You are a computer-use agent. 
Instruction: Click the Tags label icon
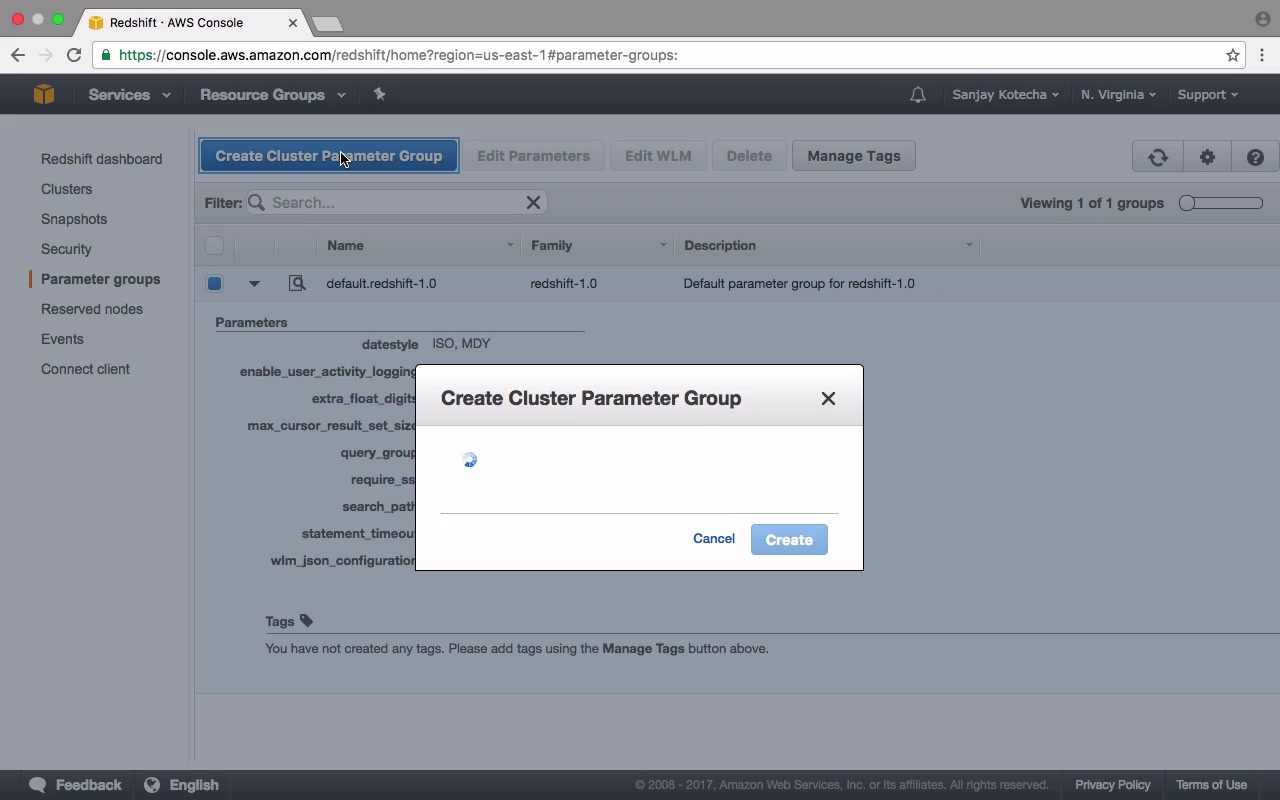pos(306,621)
